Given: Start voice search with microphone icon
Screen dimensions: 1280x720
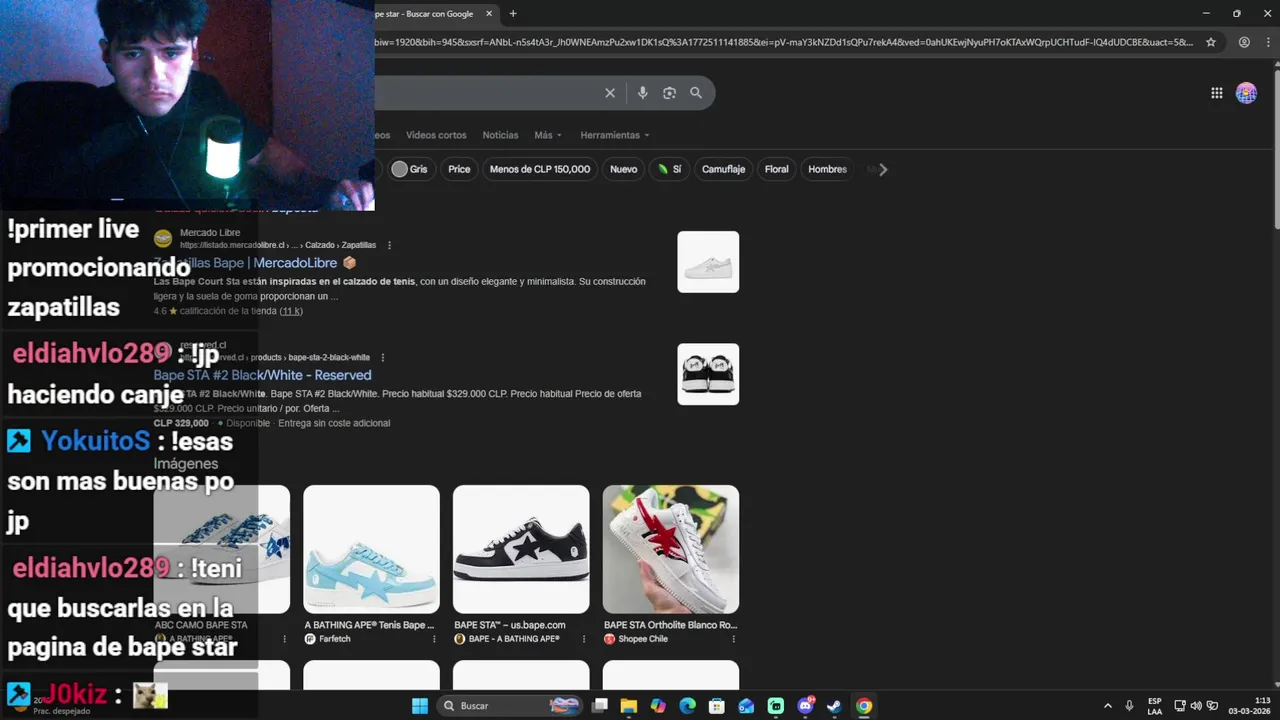Looking at the screenshot, I should [x=642, y=93].
